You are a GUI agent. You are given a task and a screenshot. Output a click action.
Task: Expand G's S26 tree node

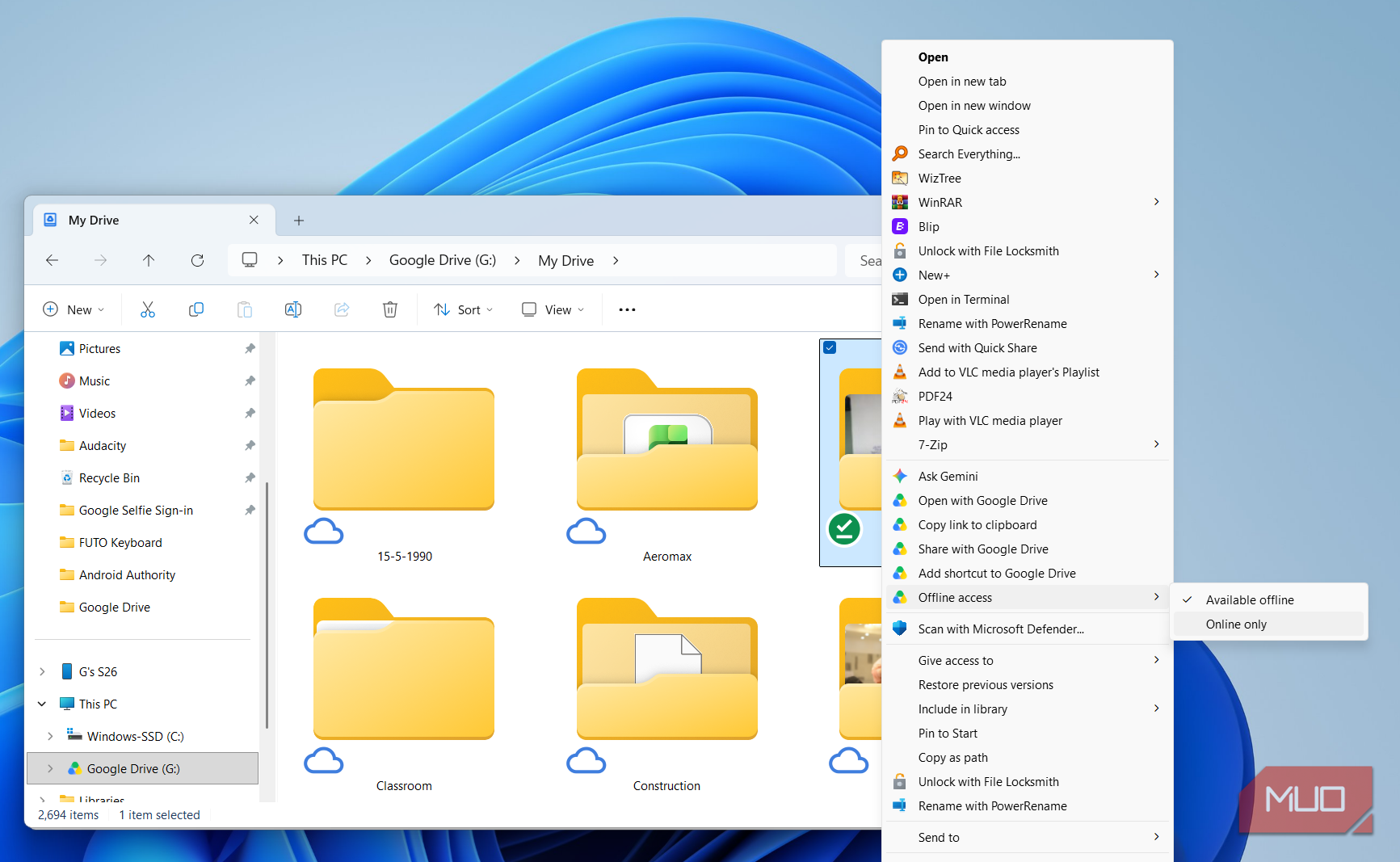(42, 671)
